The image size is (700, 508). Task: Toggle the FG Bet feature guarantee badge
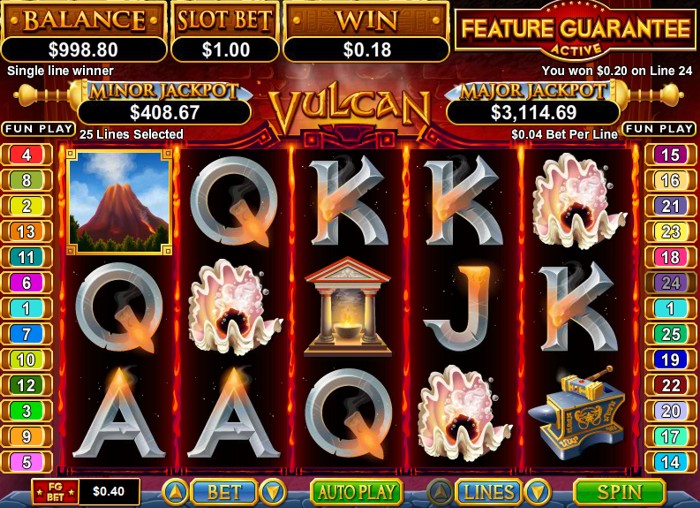[x=55, y=492]
